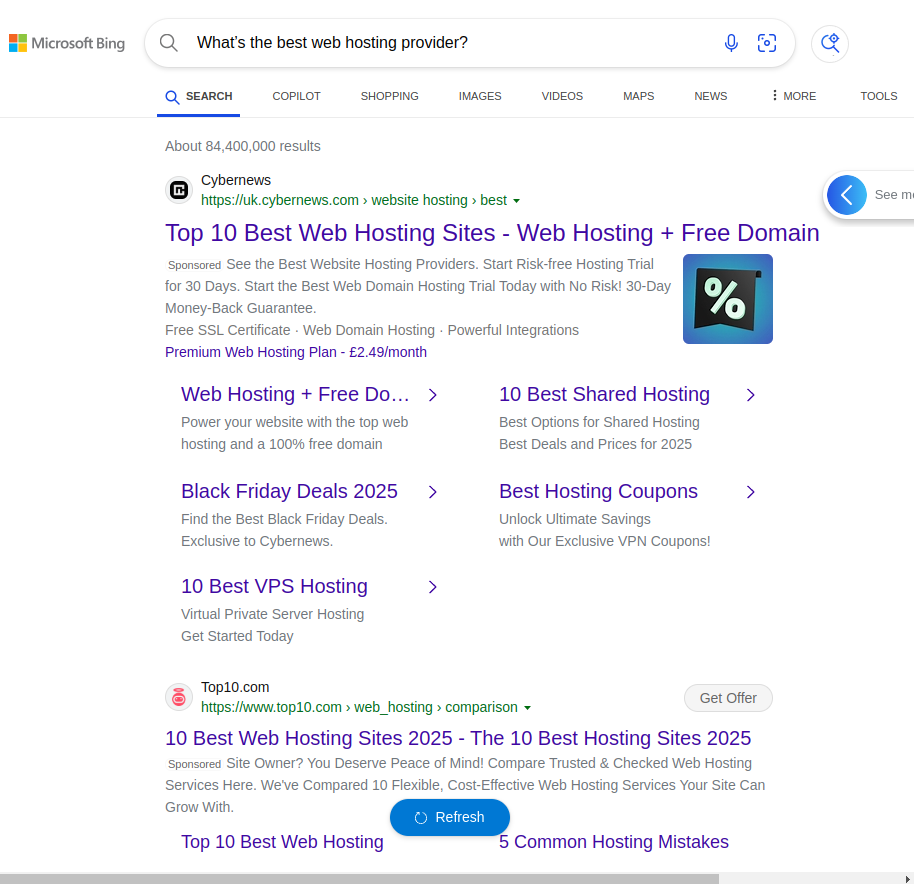The width and height of the screenshot is (914, 884).
Task: Open the Black Friday Deals 2025 sitelink
Action: pos(289,491)
